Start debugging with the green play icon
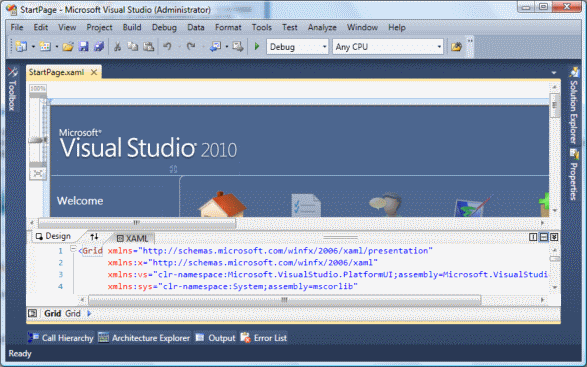This screenshot has width=587, height=367. point(257,47)
